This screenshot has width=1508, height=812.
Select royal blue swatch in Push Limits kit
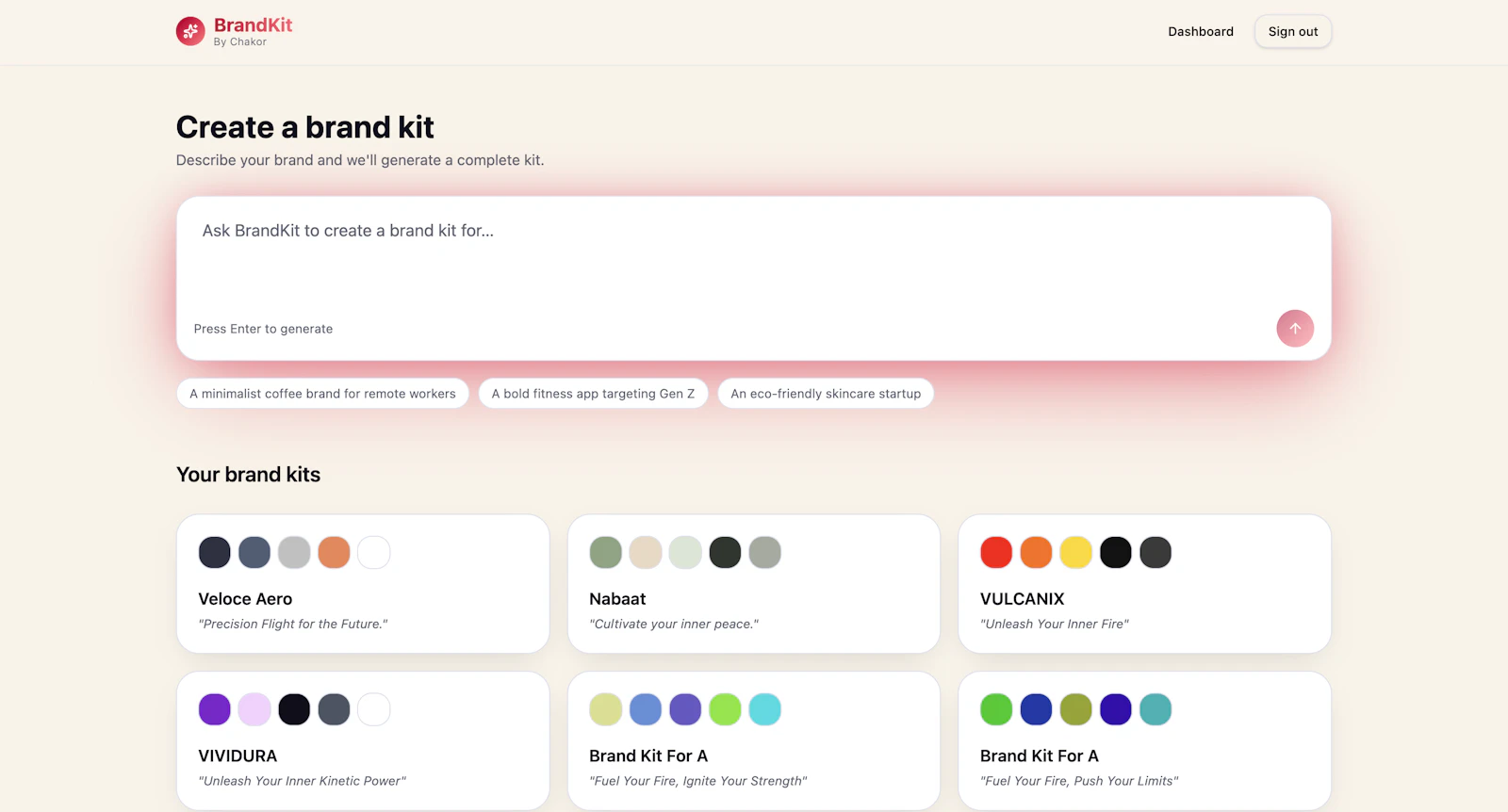[x=1036, y=709]
